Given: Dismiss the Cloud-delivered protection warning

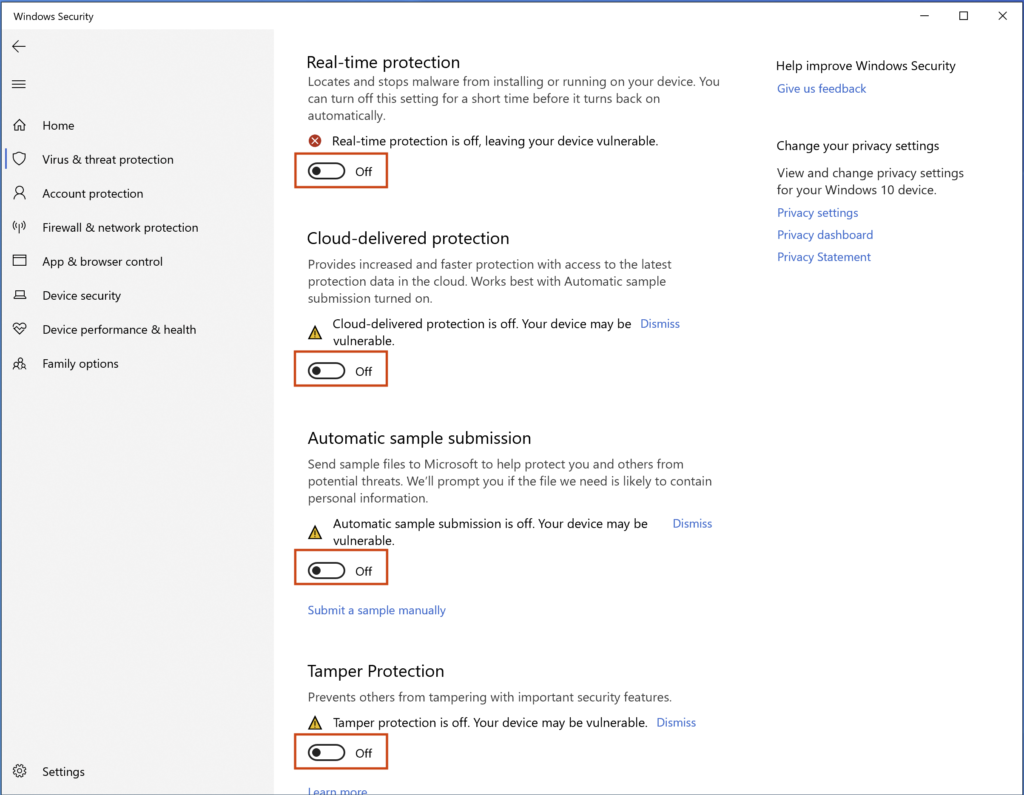Looking at the screenshot, I should [660, 324].
